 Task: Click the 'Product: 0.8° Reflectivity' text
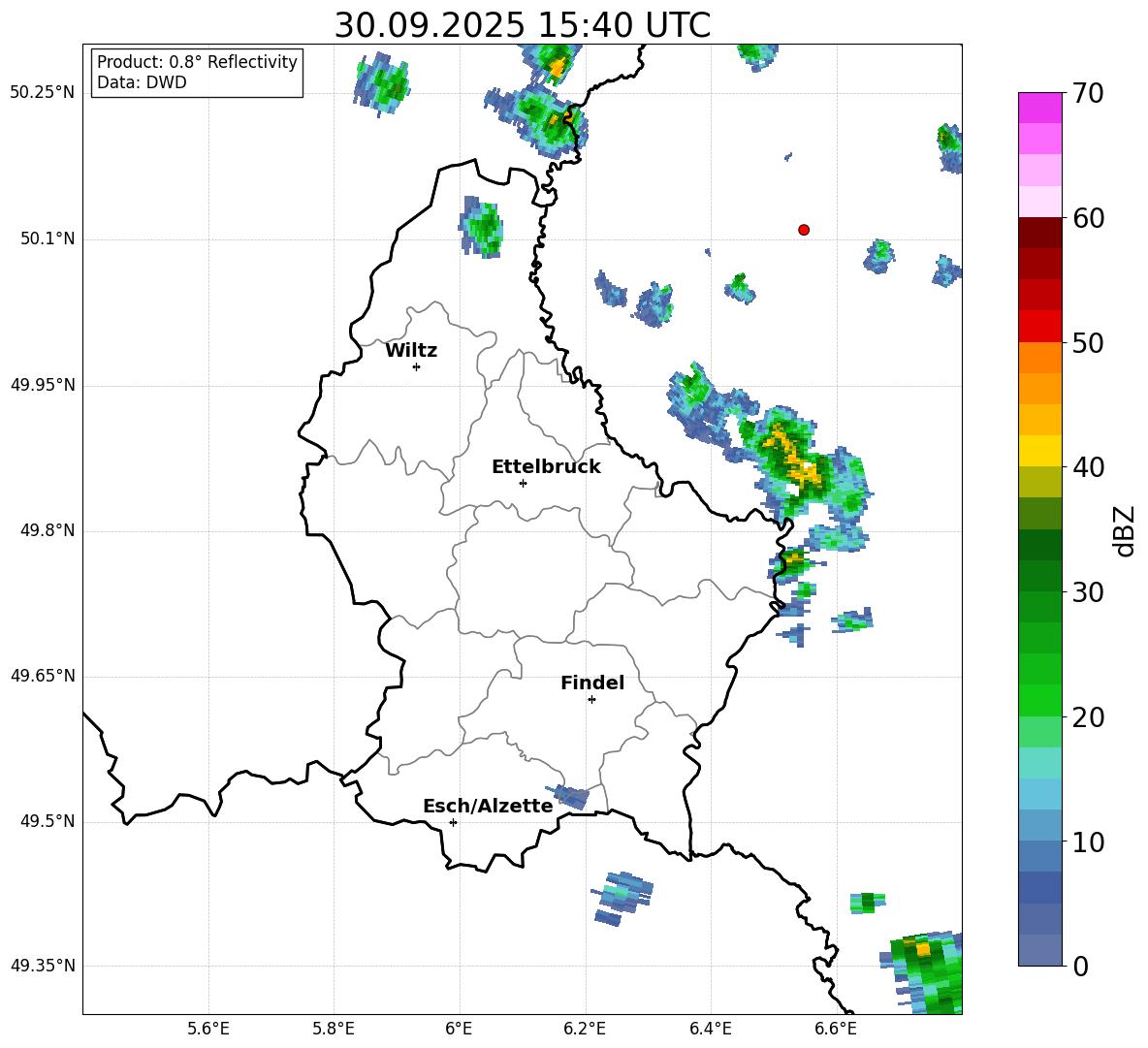[197, 62]
